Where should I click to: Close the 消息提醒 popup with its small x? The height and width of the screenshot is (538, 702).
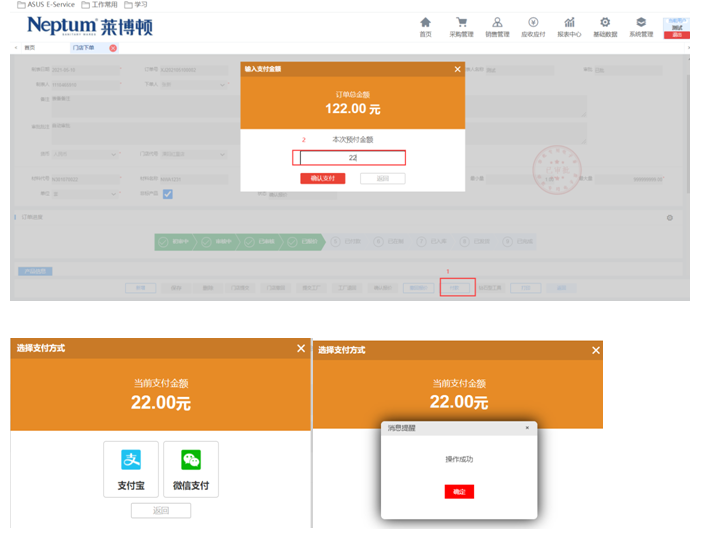(527, 428)
